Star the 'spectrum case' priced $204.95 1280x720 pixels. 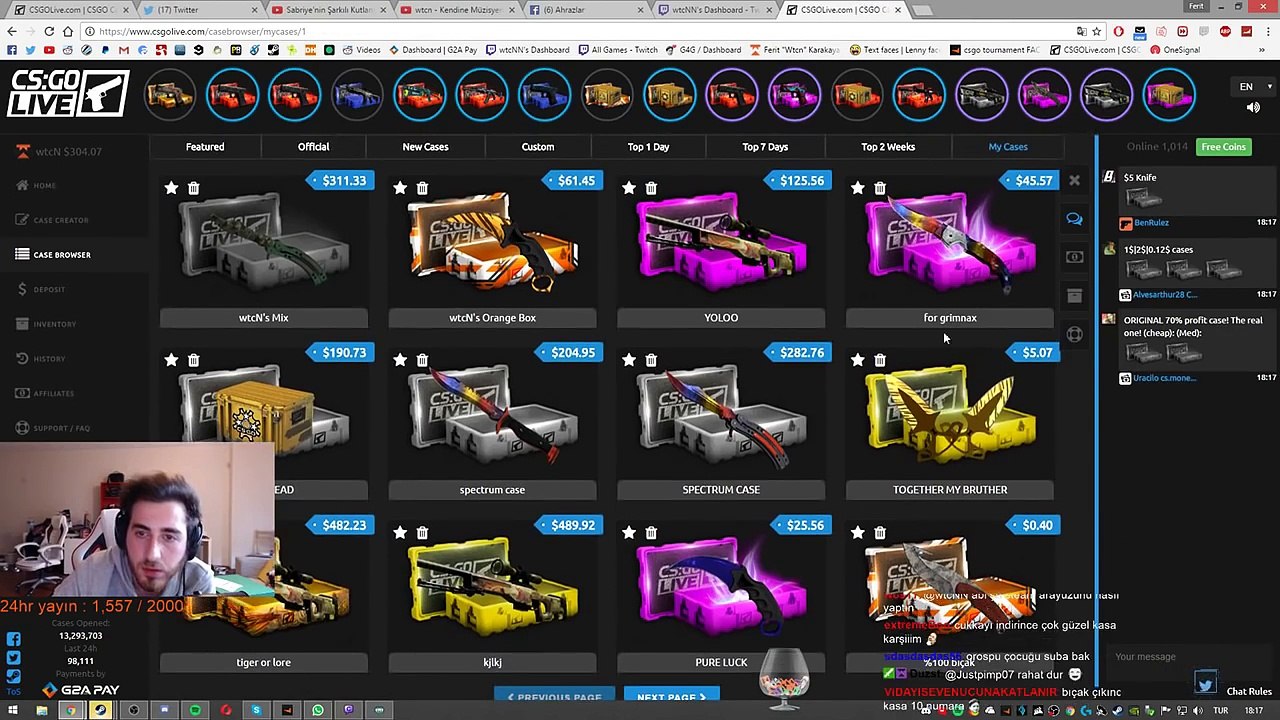pyautogui.click(x=400, y=360)
